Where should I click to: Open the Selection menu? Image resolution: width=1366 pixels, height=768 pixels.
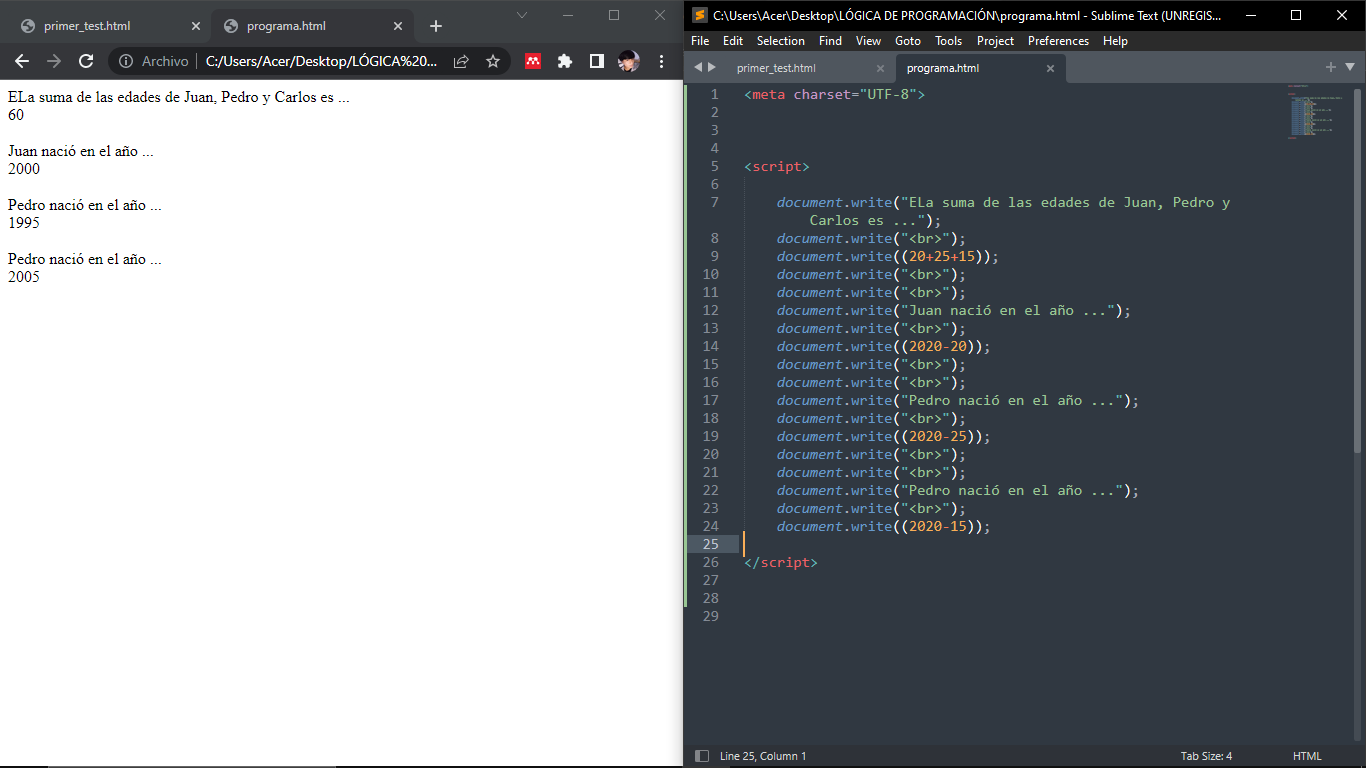point(781,41)
